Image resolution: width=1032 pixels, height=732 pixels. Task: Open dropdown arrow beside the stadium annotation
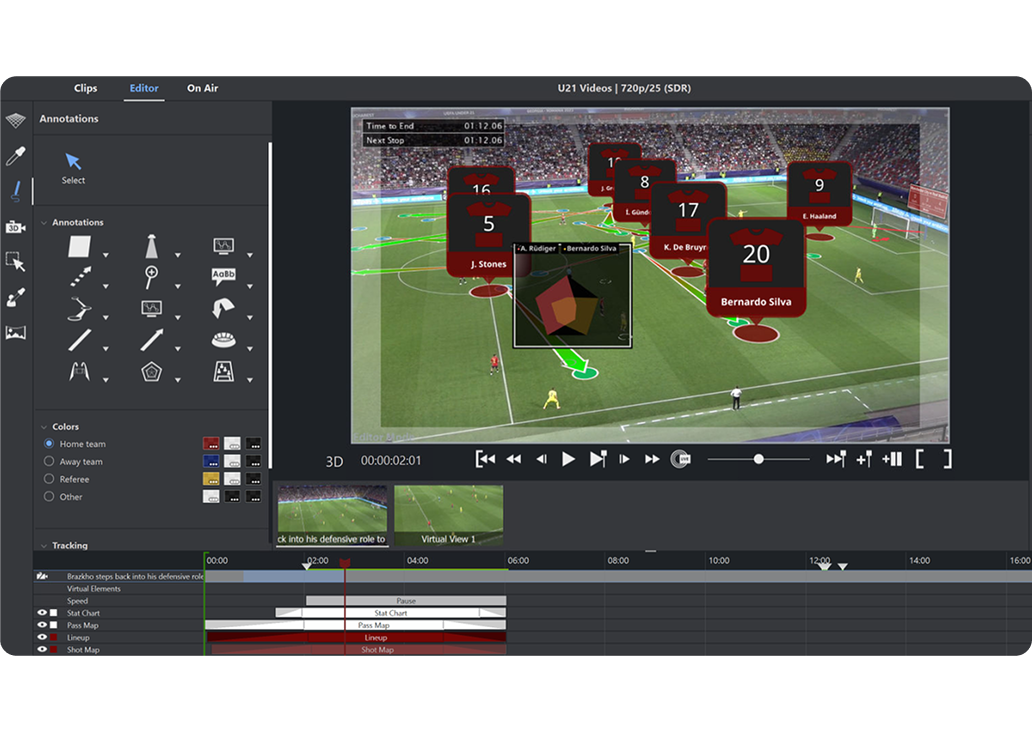[x=249, y=349]
